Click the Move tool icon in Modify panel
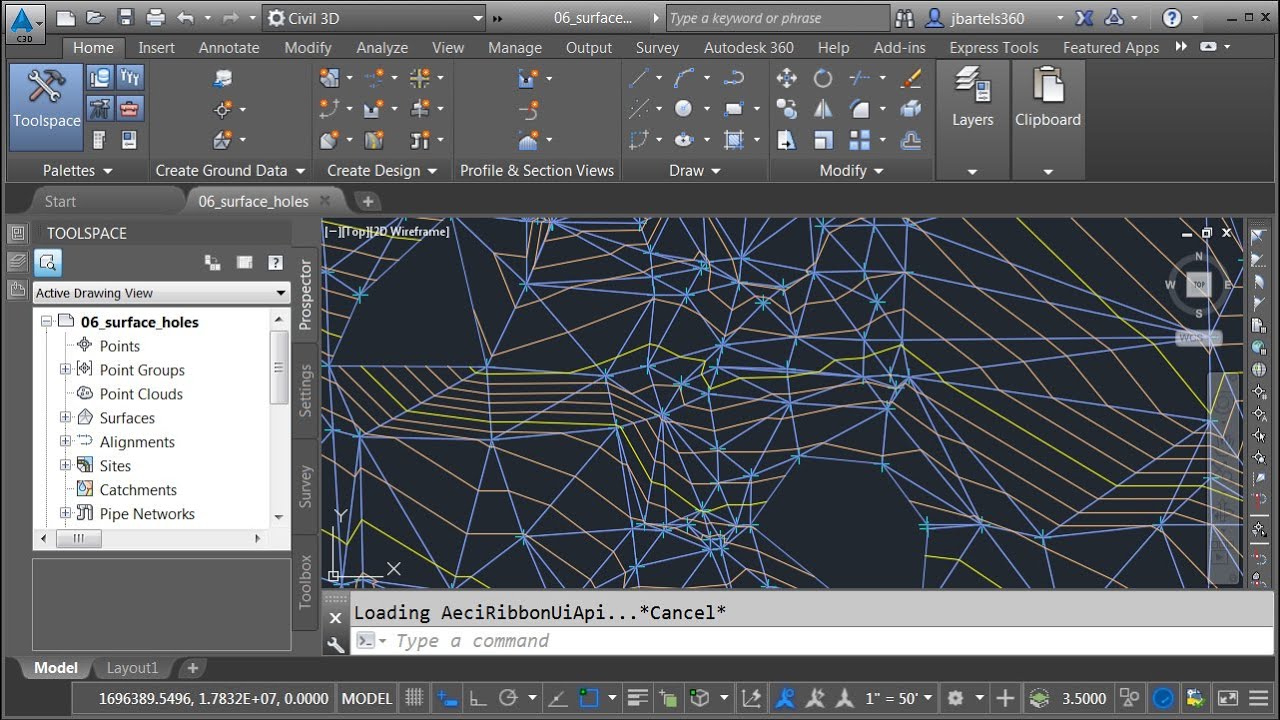This screenshot has width=1280, height=720. pyautogui.click(x=786, y=78)
